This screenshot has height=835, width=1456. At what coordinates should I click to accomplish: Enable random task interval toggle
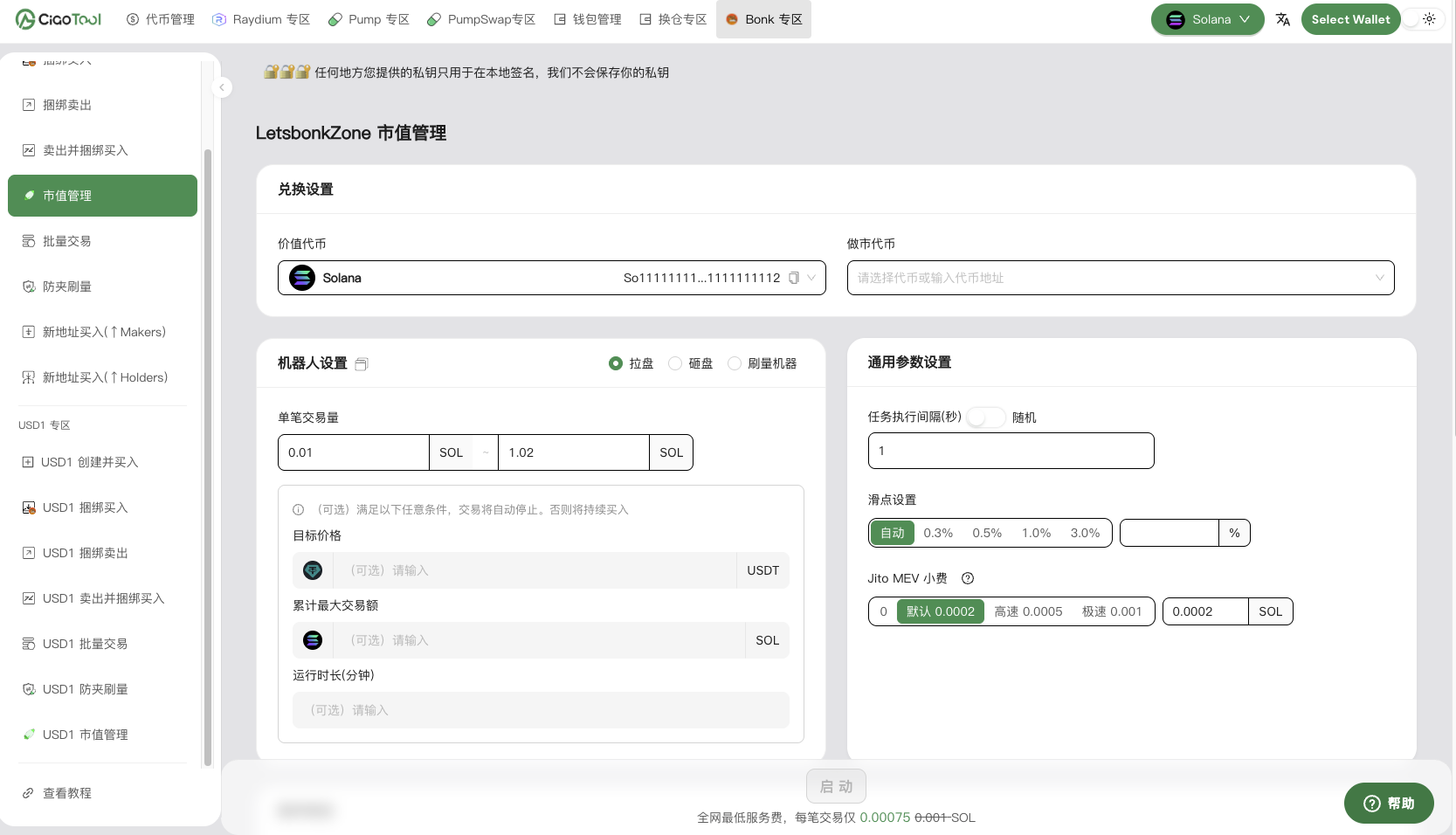click(x=985, y=417)
